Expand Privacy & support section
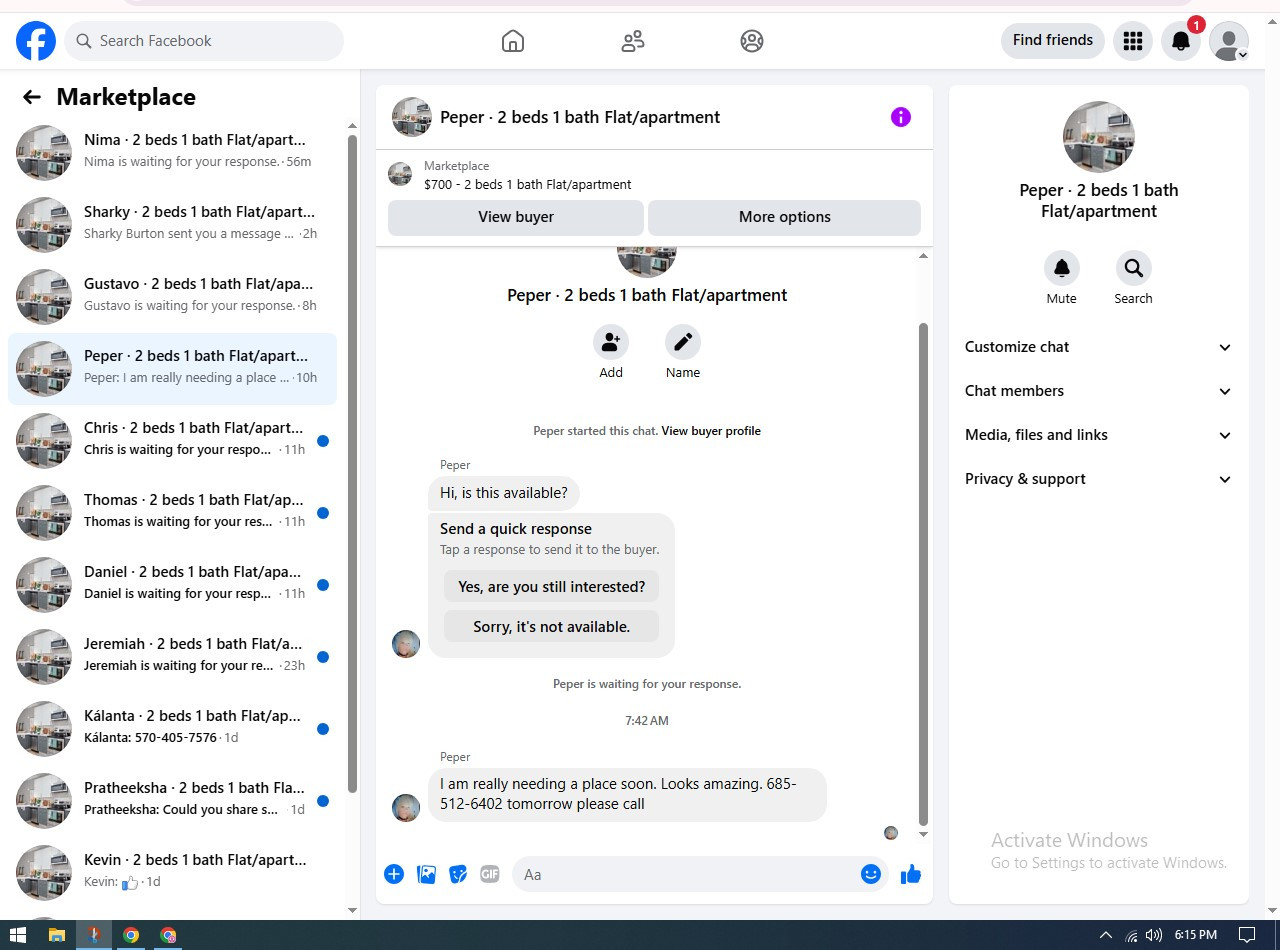 click(1098, 479)
